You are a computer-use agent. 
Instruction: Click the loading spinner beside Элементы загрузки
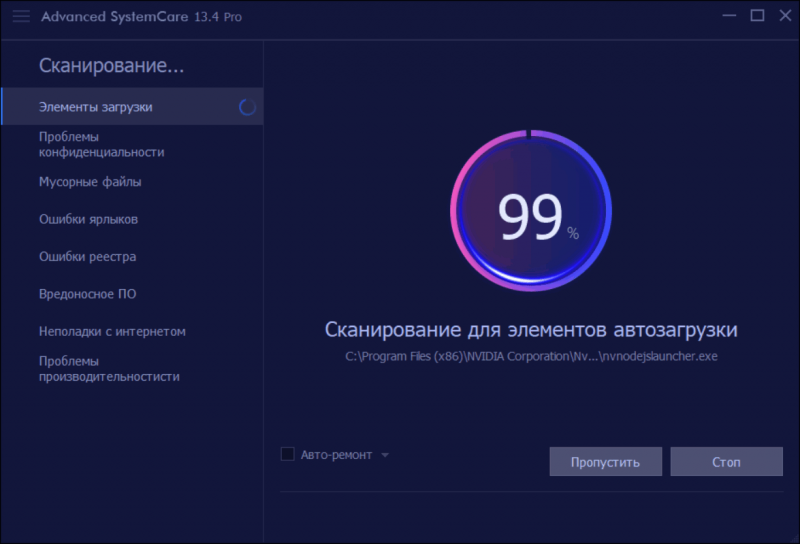pyautogui.click(x=247, y=107)
